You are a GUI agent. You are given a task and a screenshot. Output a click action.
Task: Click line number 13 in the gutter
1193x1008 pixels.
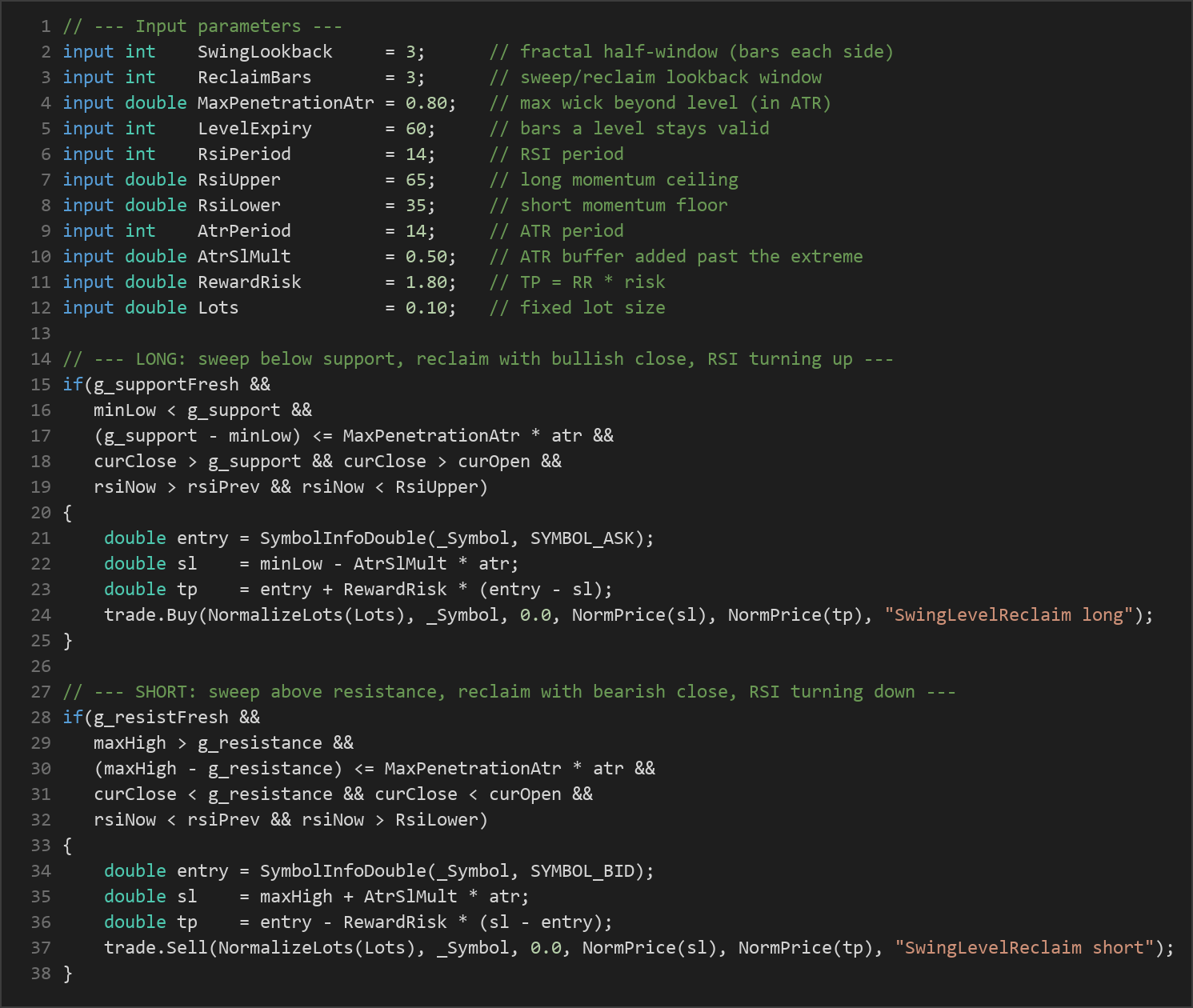pyautogui.click(x=41, y=334)
